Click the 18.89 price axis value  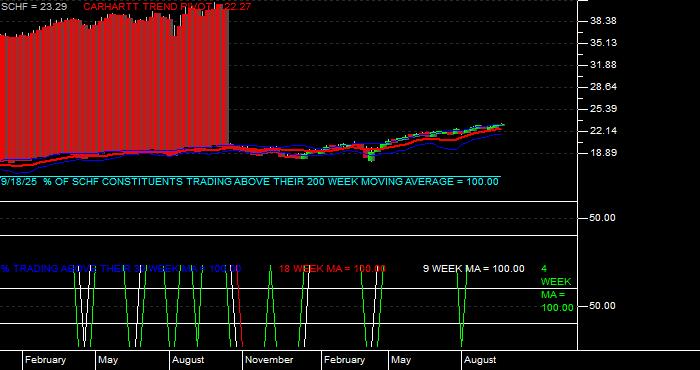point(603,153)
